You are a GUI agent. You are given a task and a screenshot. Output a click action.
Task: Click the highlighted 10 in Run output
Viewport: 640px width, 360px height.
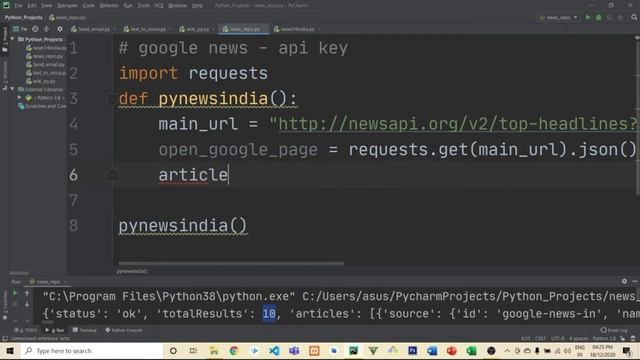pyautogui.click(x=269, y=313)
